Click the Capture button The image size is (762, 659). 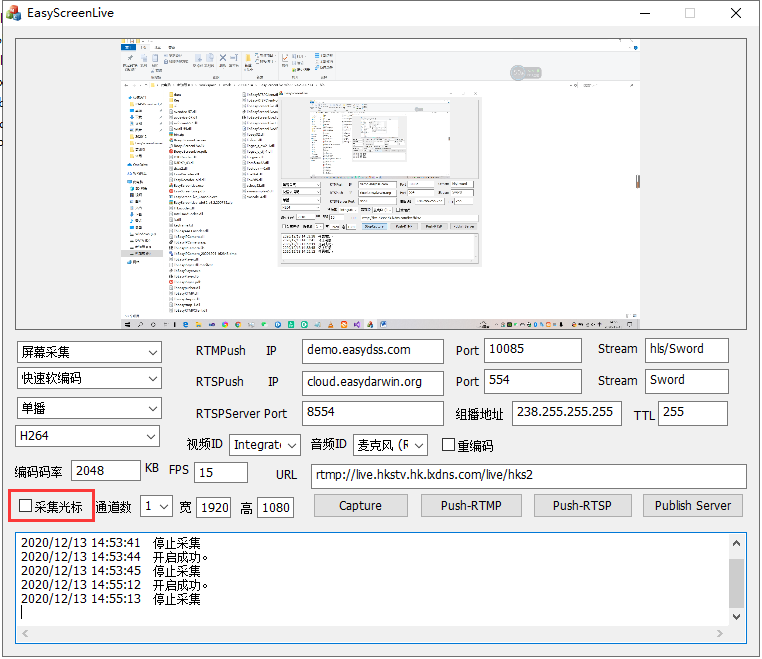coord(361,505)
